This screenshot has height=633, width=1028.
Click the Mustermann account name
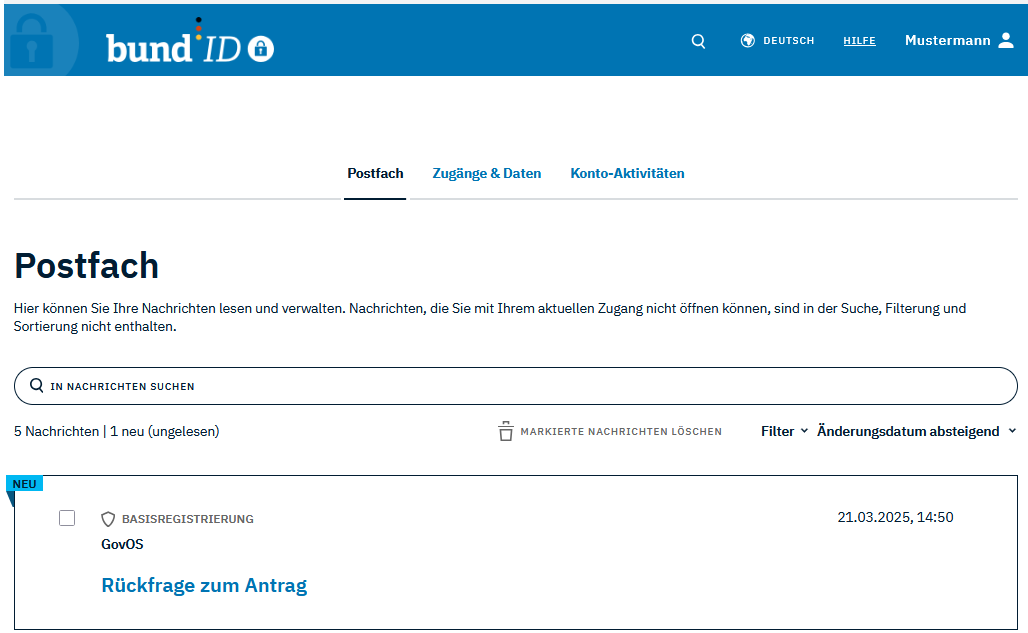[x=947, y=41]
